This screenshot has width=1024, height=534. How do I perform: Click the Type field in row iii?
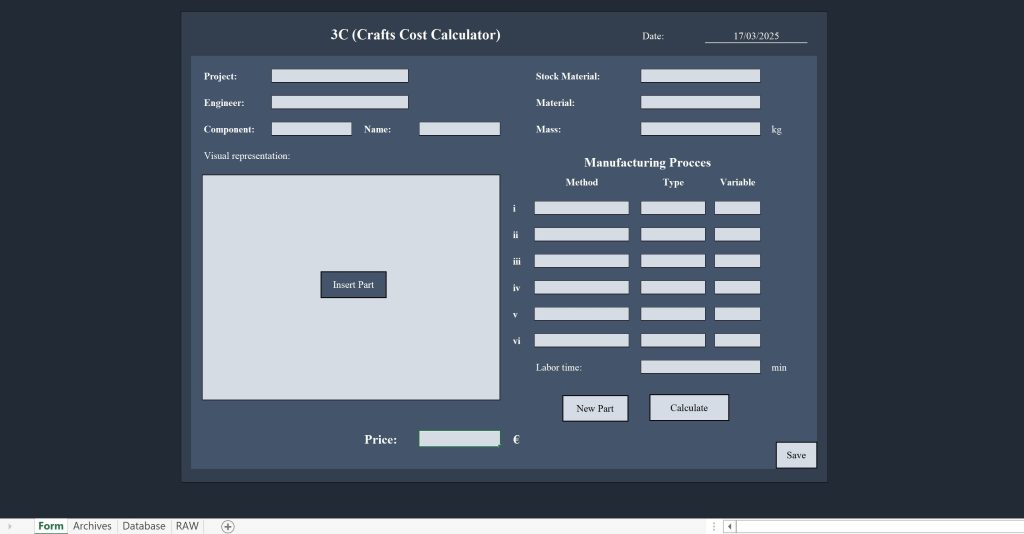point(673,261)
